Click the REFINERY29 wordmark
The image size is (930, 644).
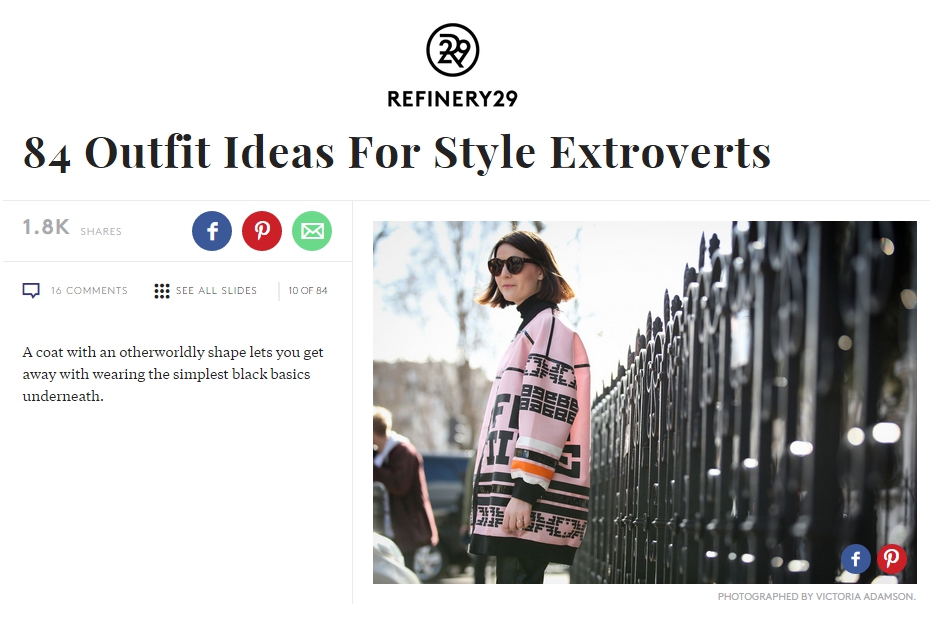453,98
